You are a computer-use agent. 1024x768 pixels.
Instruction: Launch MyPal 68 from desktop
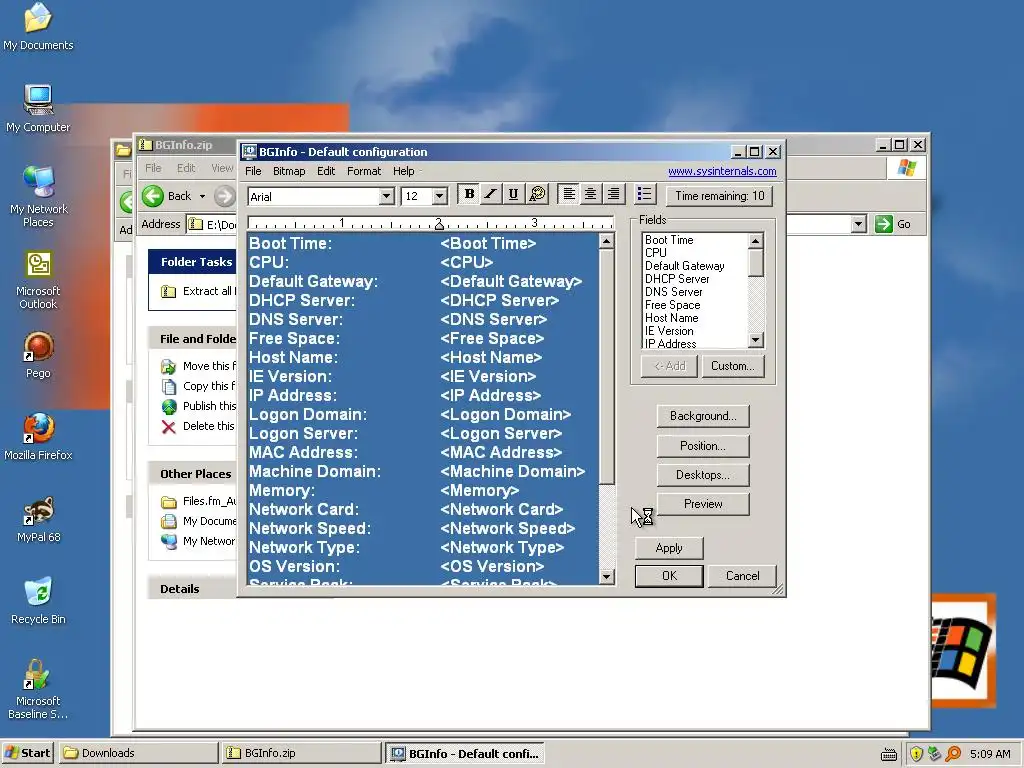click(x=38, y=519)
